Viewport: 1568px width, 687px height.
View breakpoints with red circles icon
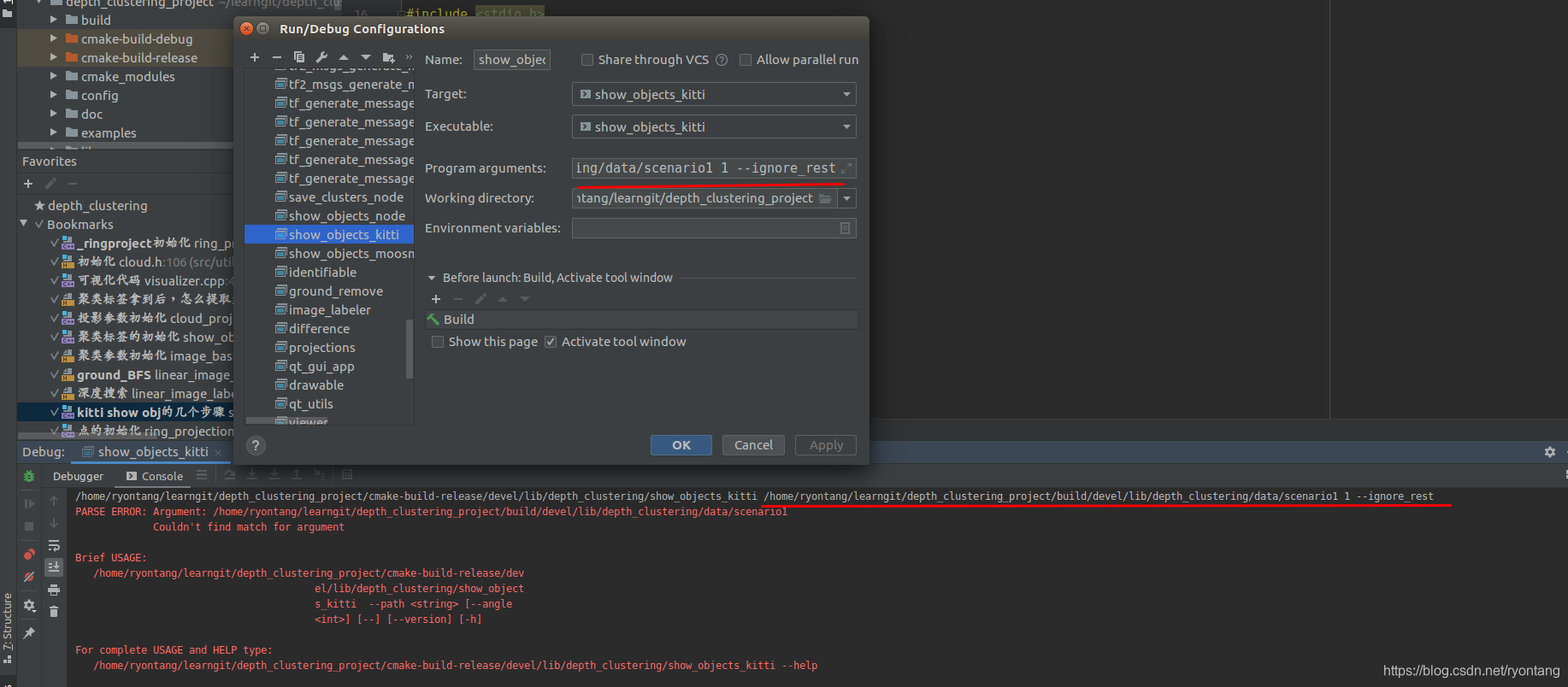(29, 554)
